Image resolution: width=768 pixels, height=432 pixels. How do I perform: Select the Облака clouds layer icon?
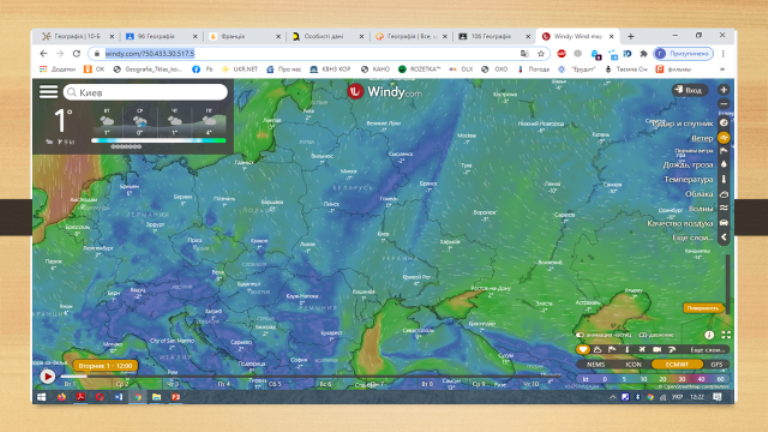724,194
